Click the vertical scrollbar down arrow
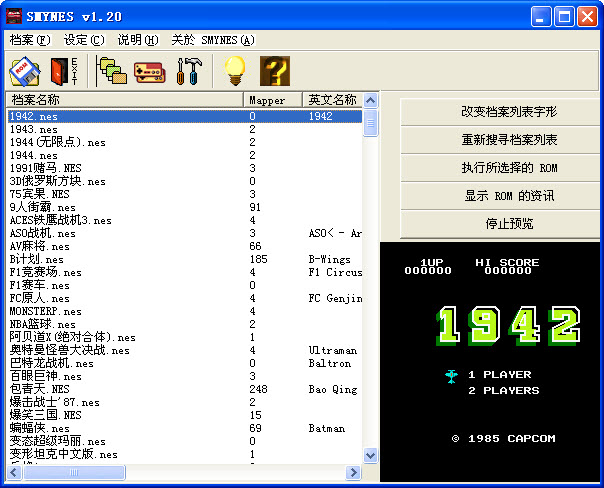This screenshot has height=488, width=604. click(x=371, y=455)
